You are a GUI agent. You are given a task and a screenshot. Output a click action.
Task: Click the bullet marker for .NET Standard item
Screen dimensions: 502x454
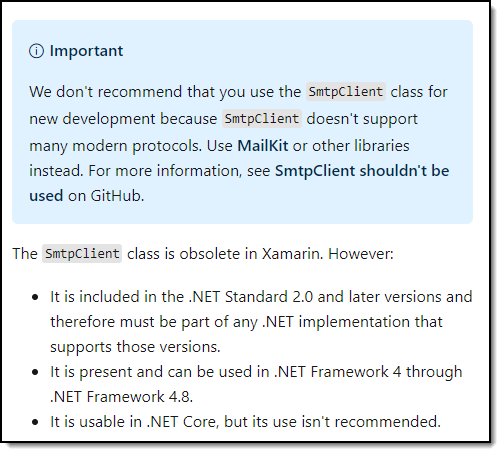click(x=35, y=297)
